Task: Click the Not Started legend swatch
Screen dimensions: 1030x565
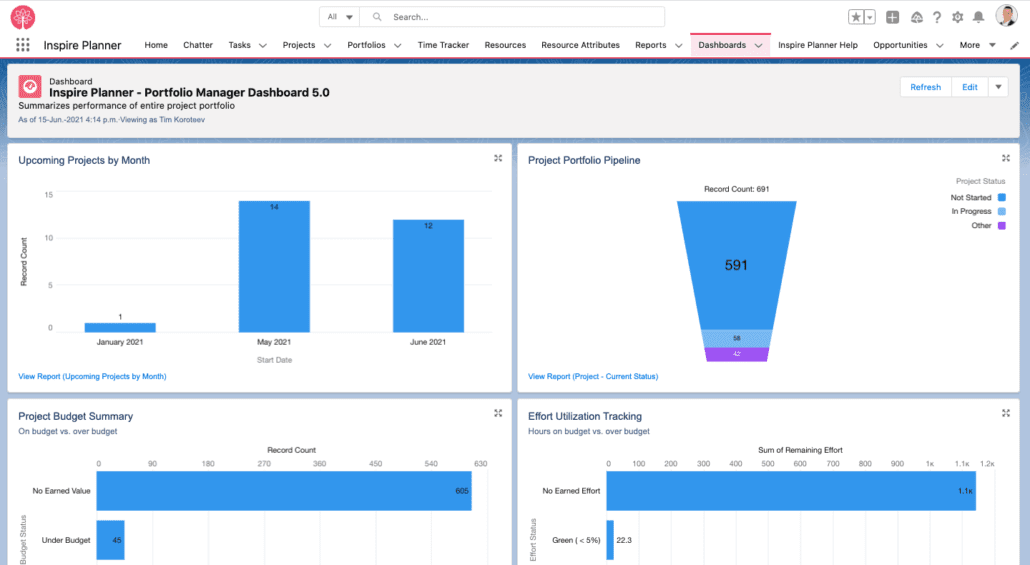Action: (1002, 197)
